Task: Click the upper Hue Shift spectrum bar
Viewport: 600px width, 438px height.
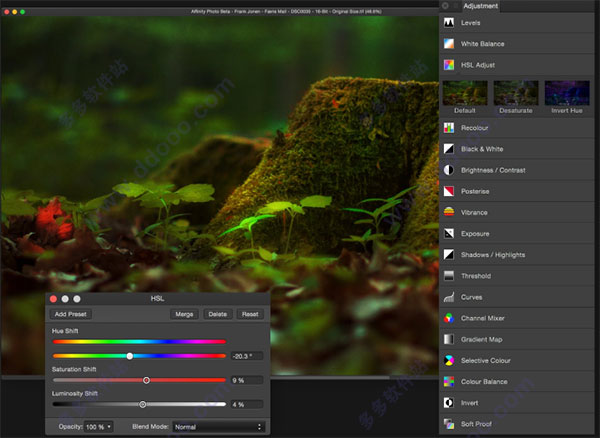Action: (139, 342)
